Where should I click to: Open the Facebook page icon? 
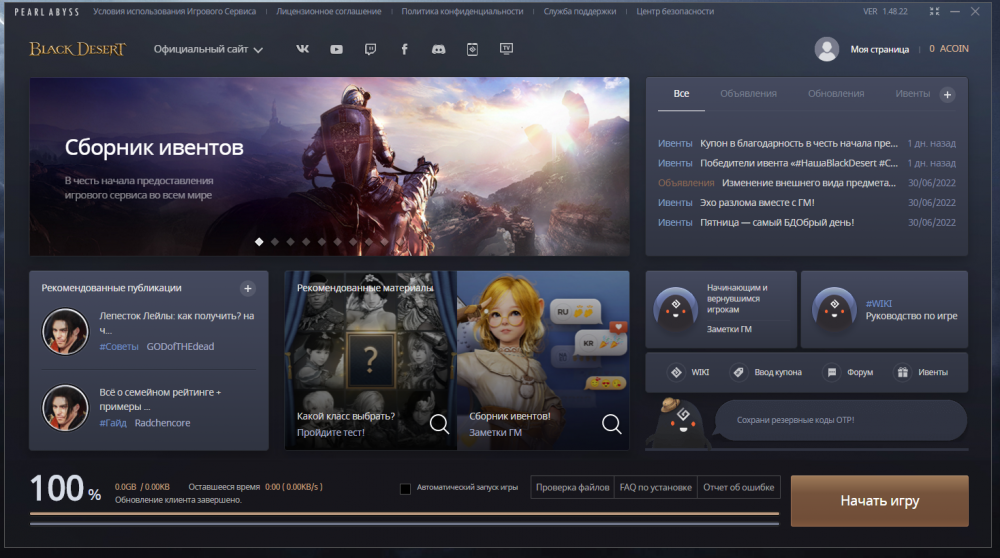pyautogui.click(x=404, y=49)
